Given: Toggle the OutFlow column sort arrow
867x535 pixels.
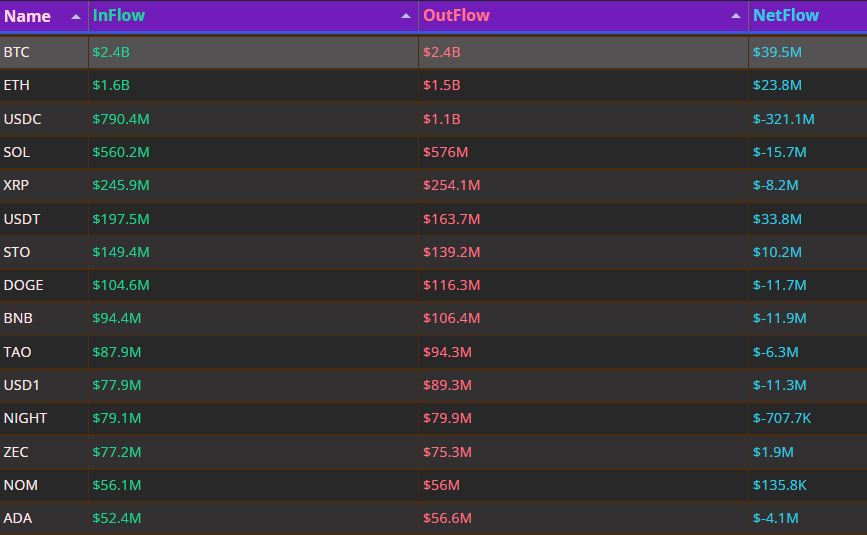Looking at the screenshot, I should pyautogui.click(x=735, y=17).
